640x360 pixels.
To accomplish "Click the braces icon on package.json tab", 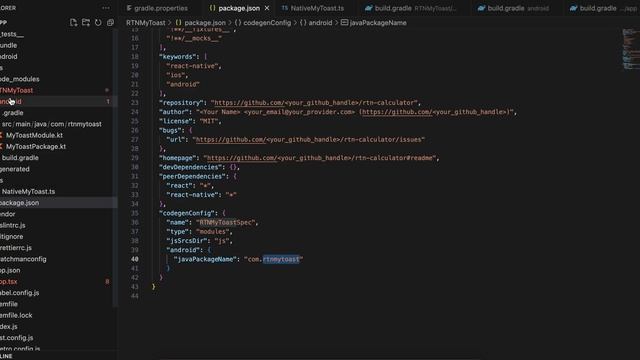I will click(212, 8).
